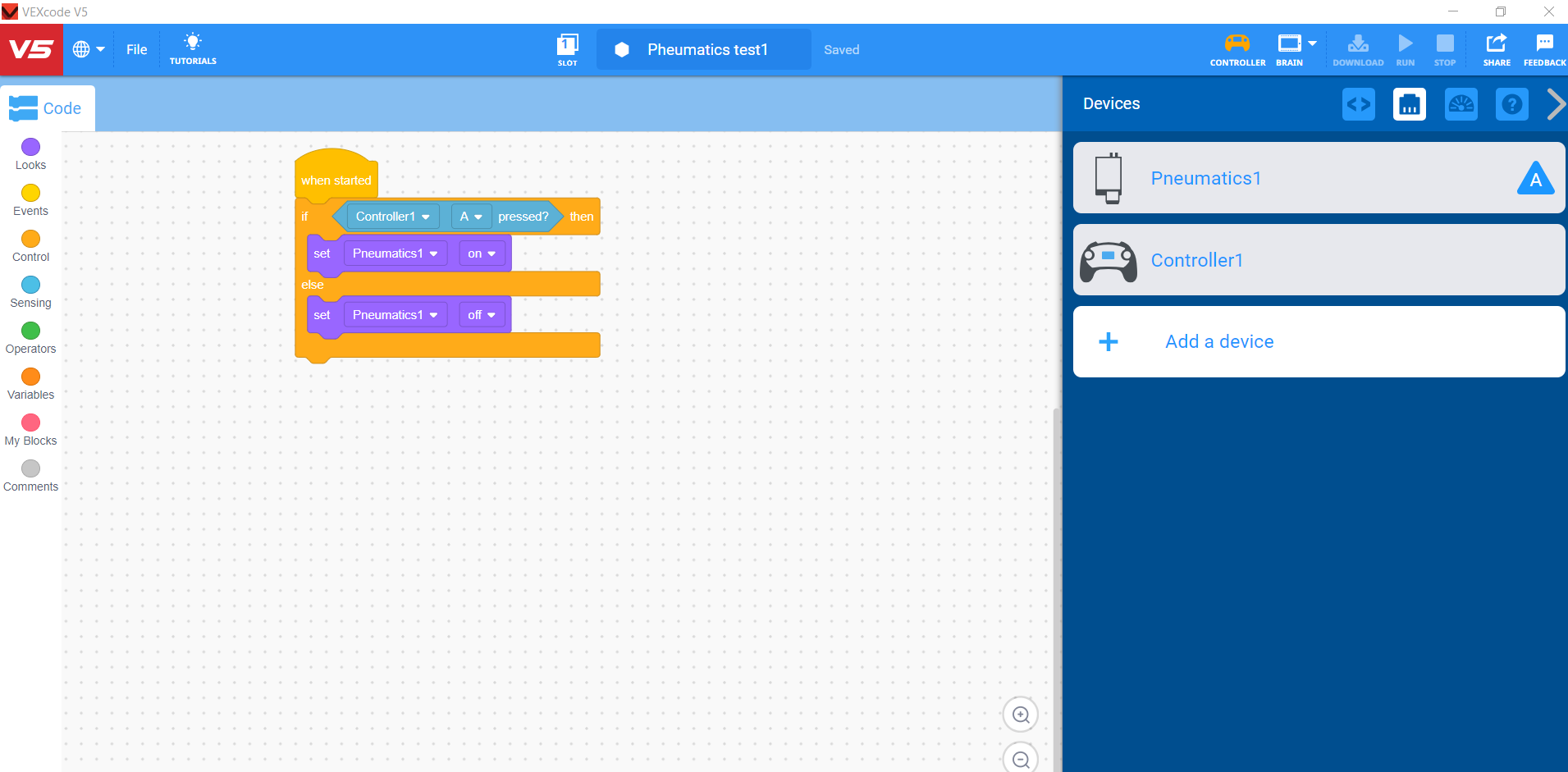The width and height of the screenshot is (1568, 772).
Task: Open the Sensing blocks category
Action: (x=30, y=291)
